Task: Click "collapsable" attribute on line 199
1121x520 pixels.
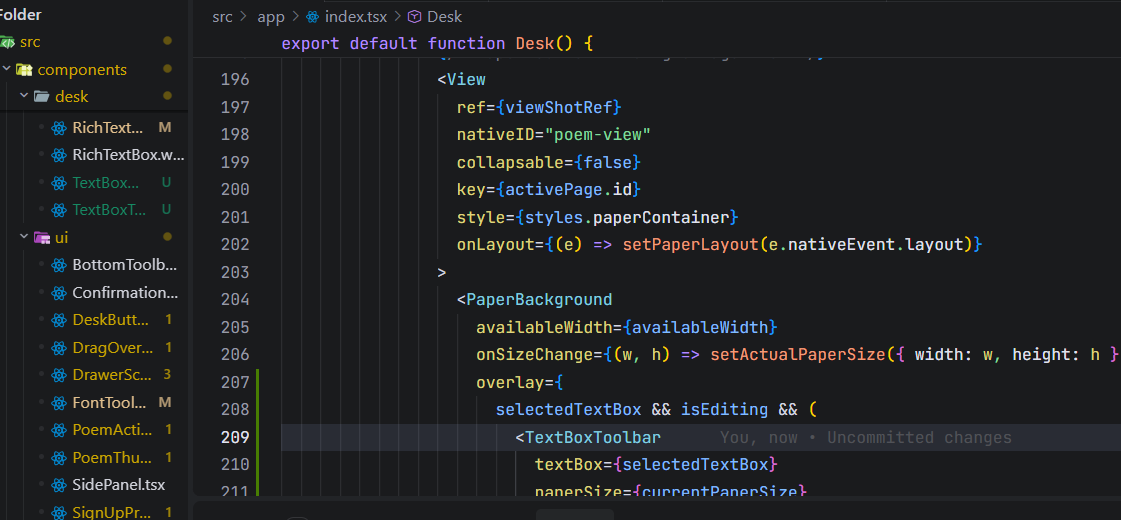Action: click(510, 162)
